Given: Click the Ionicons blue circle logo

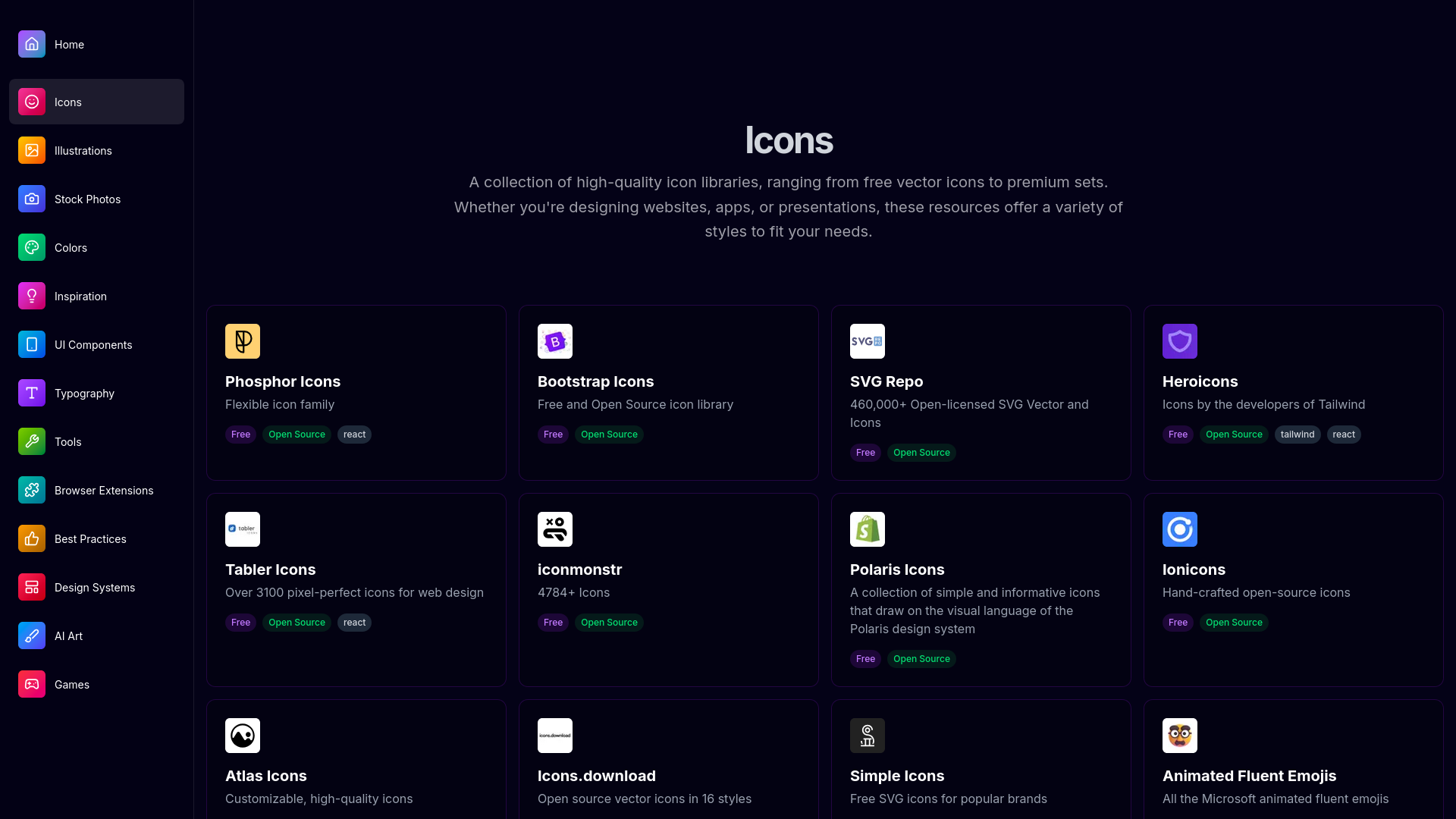Looking at the screenshot, I should [1180, 529].
